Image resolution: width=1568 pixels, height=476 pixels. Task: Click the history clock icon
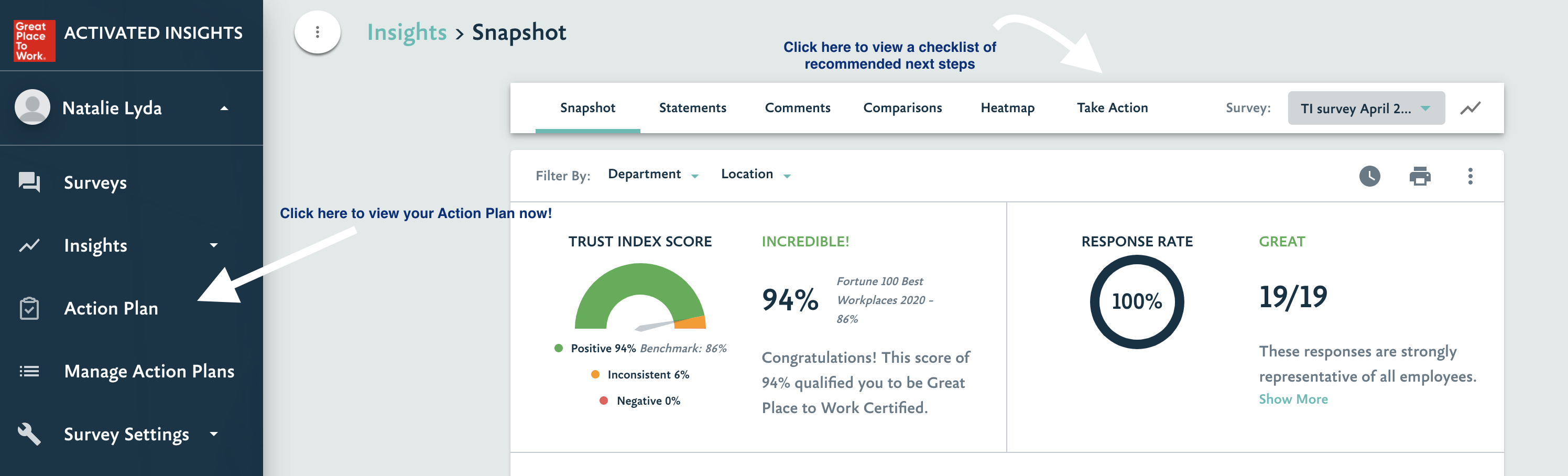(1369, 176)
